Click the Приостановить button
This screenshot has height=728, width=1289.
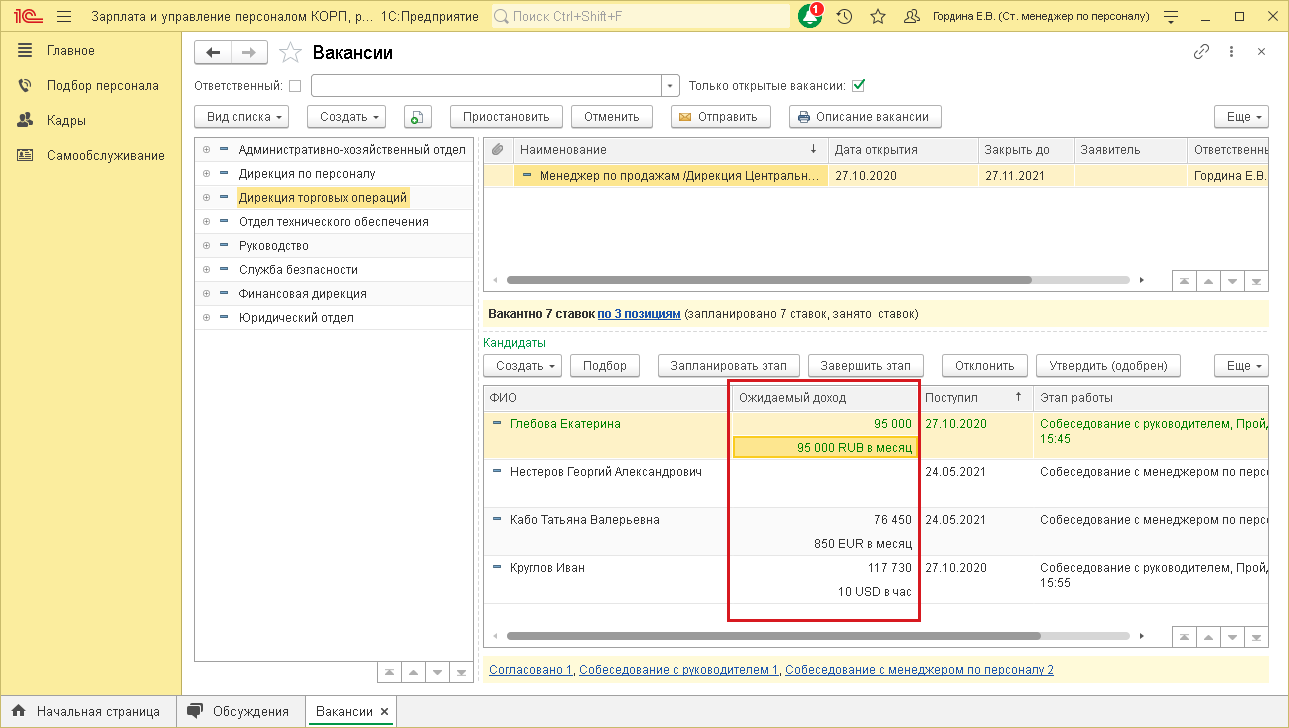point(506,117)
